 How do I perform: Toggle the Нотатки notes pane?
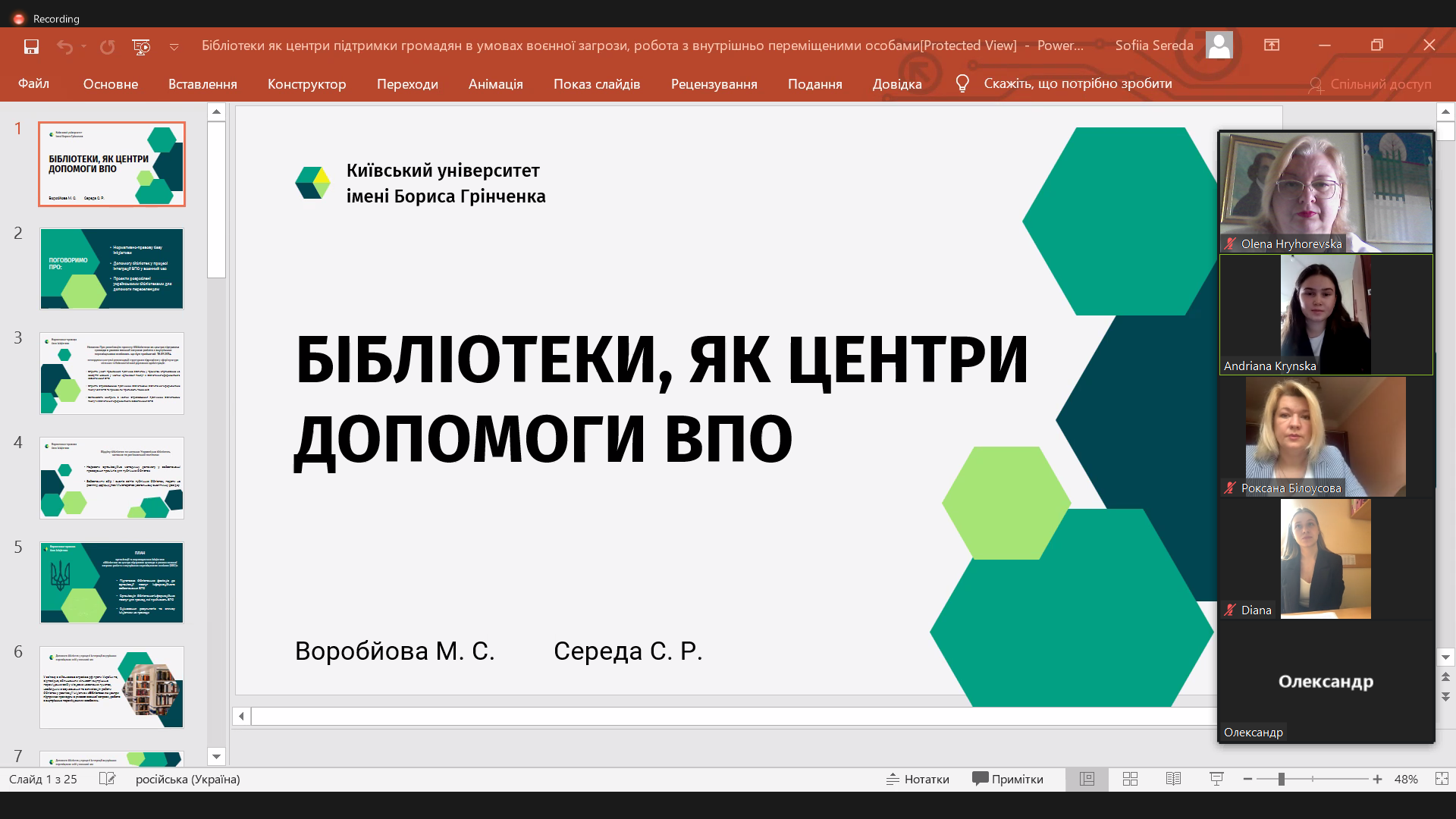tap(918, 779)
